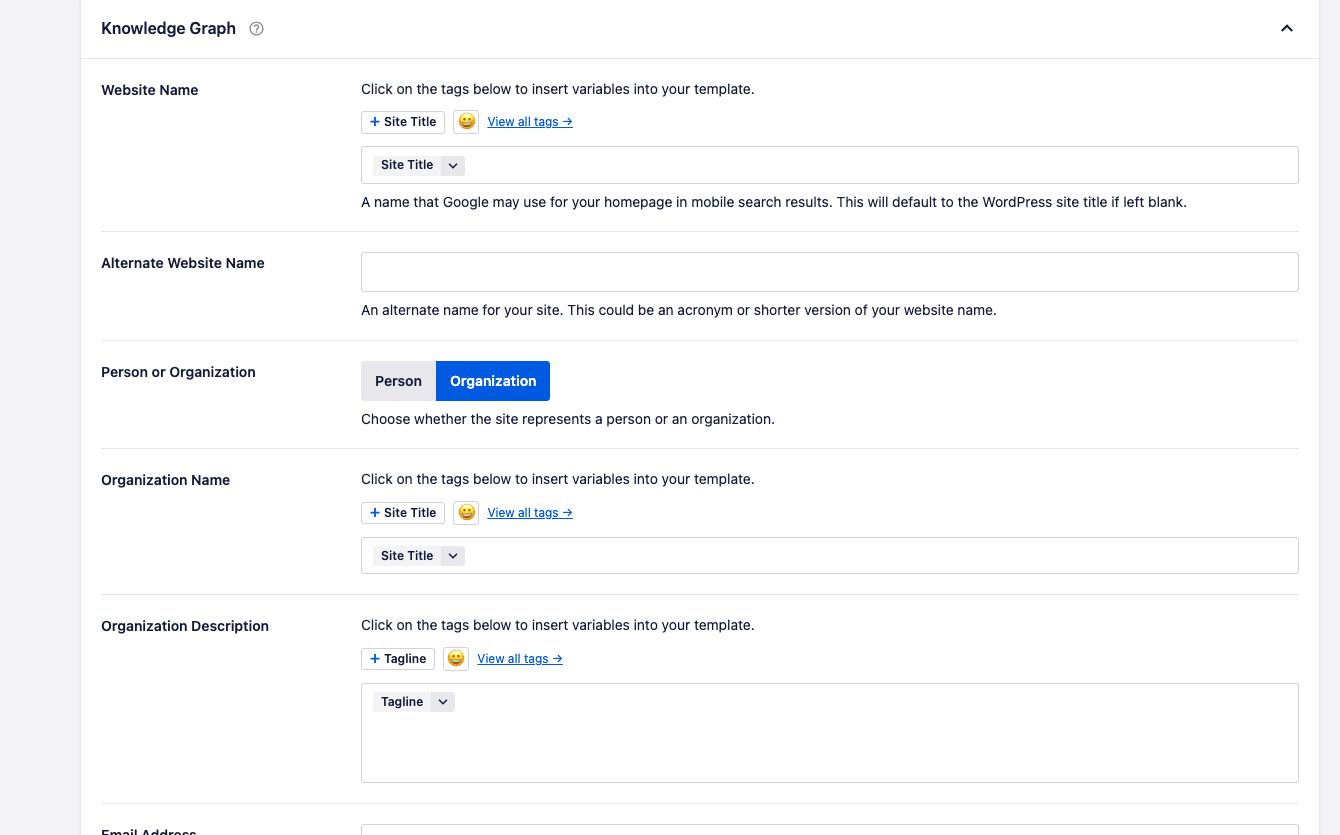Click inside the Organization Description text area
The height and width of the screenshot is (835, 1340).
[830, 733]
